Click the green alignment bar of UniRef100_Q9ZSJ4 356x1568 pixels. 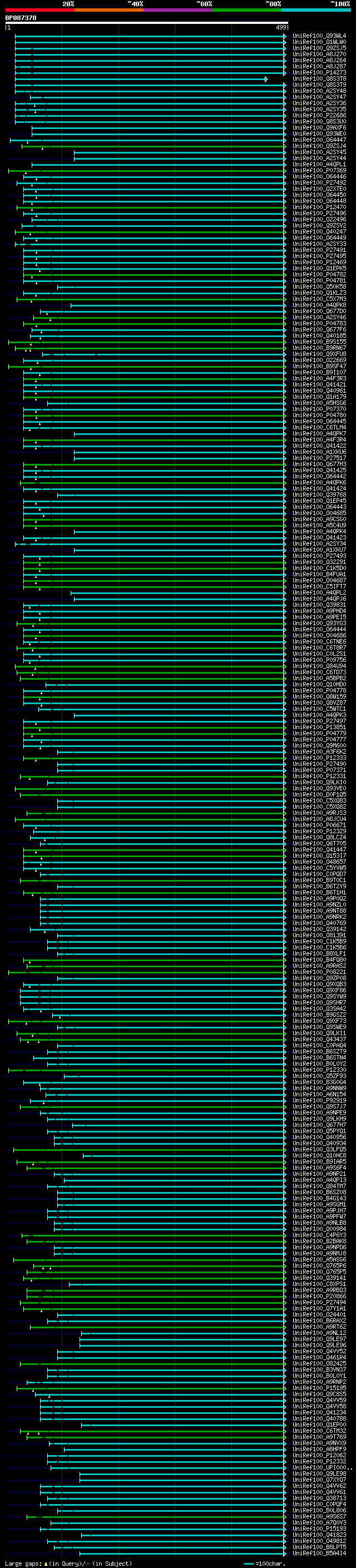click(154, 146)
